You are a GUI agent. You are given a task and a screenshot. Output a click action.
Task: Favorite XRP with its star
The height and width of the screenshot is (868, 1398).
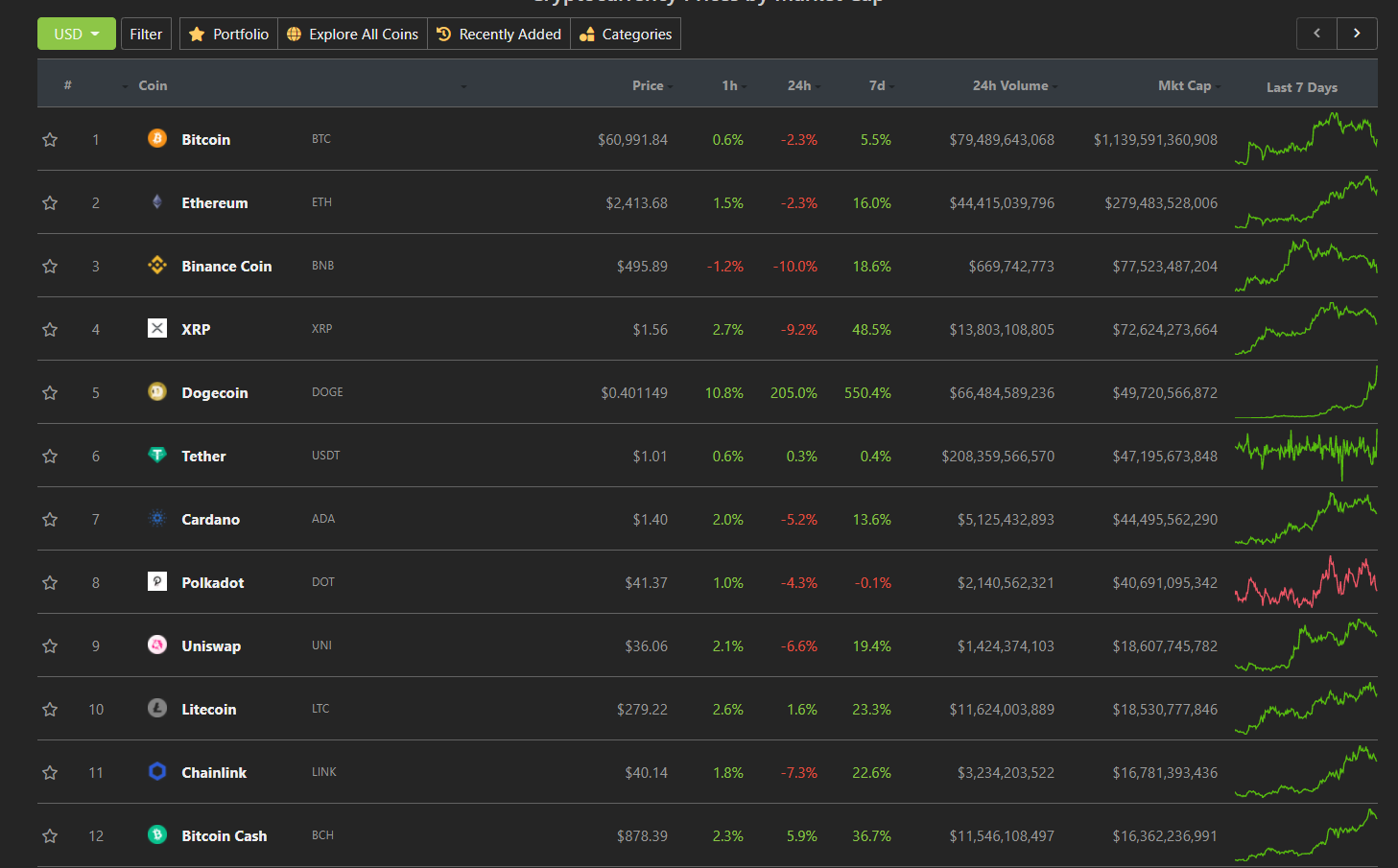coord(50,330)
